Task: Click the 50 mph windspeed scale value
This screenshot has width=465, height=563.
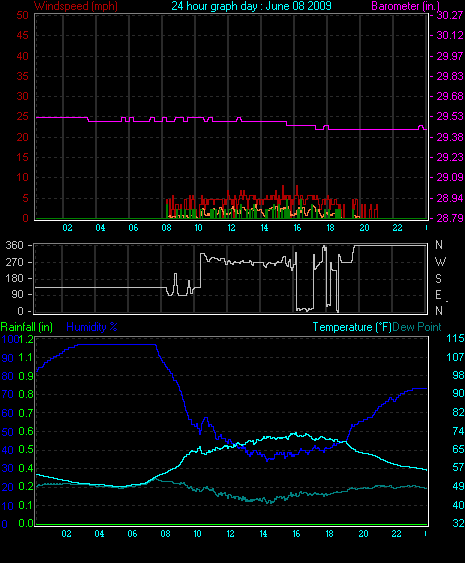Action: point(23,15)
